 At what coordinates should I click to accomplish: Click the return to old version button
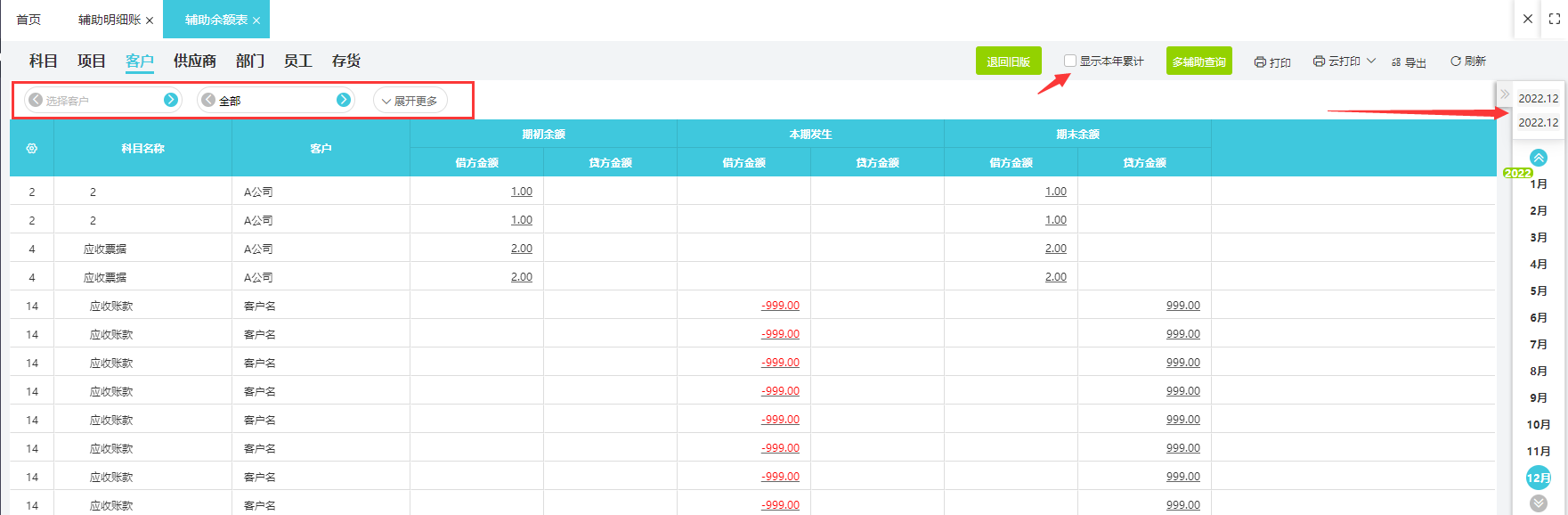coord(1008,61)
